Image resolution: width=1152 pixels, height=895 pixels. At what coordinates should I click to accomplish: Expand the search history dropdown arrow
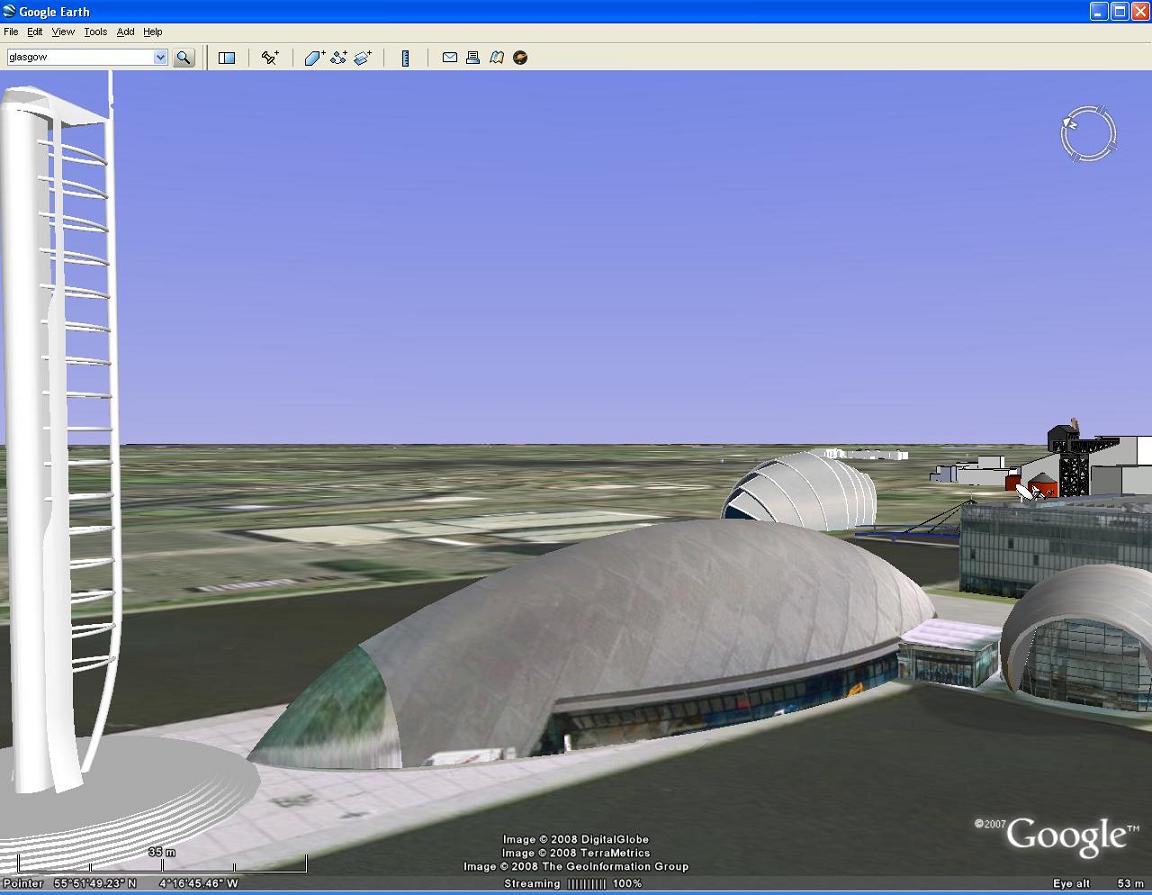coord(160,58)
